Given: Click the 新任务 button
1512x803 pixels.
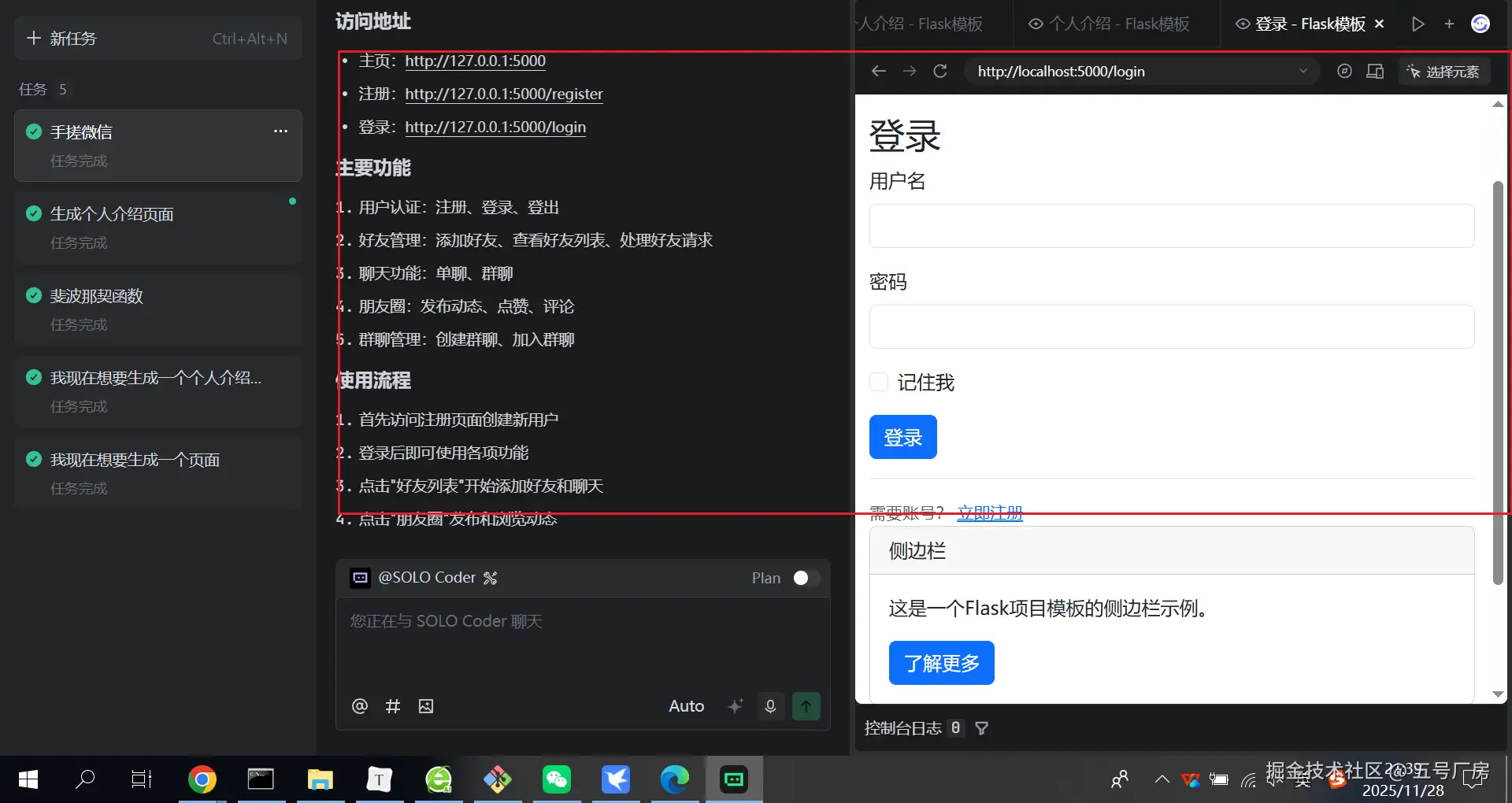Looking at the screenshot, I should (158, 38).
